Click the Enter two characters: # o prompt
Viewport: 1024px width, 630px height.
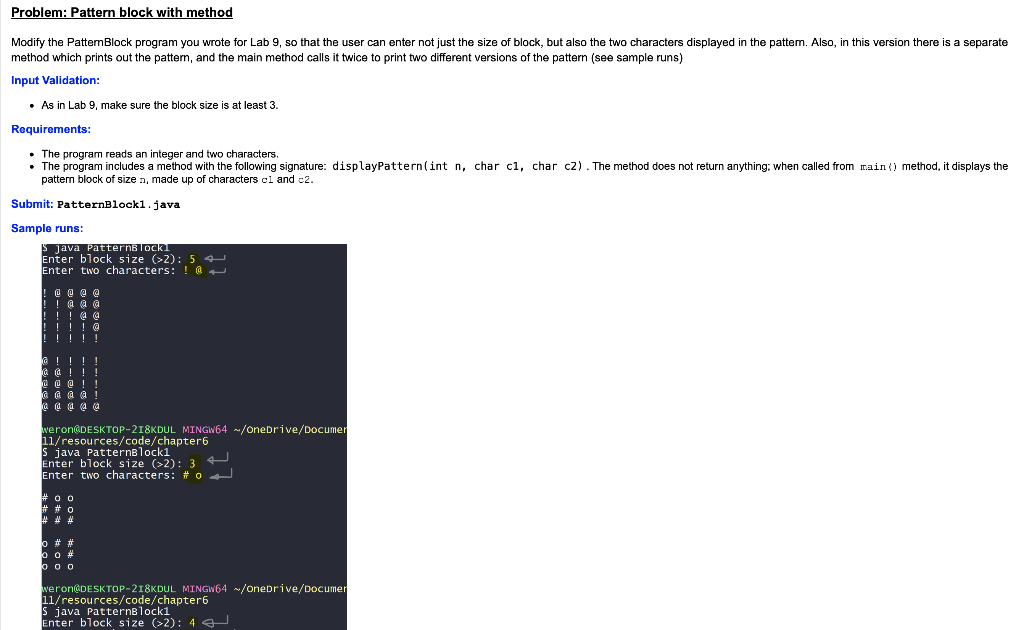point(120,474)
